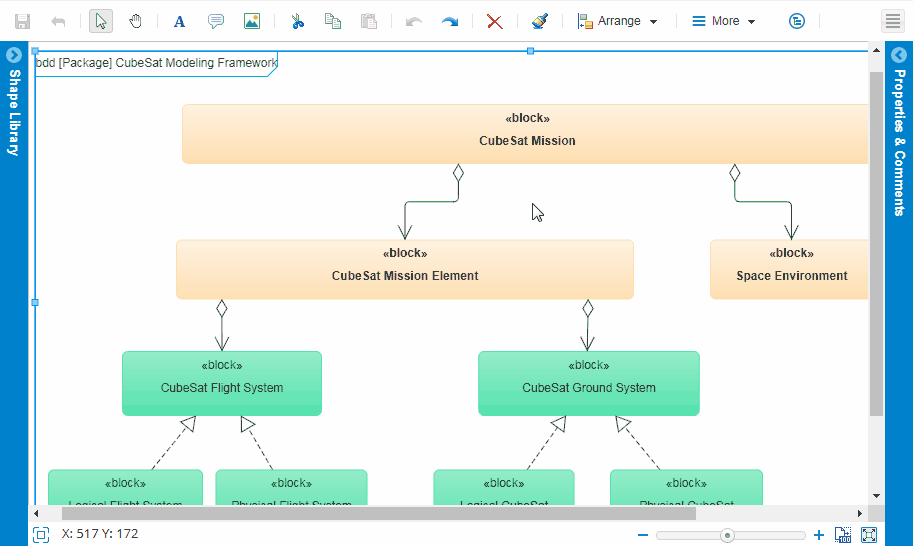
Task: Open the Properties & Comments side tab
Action: 899,143
